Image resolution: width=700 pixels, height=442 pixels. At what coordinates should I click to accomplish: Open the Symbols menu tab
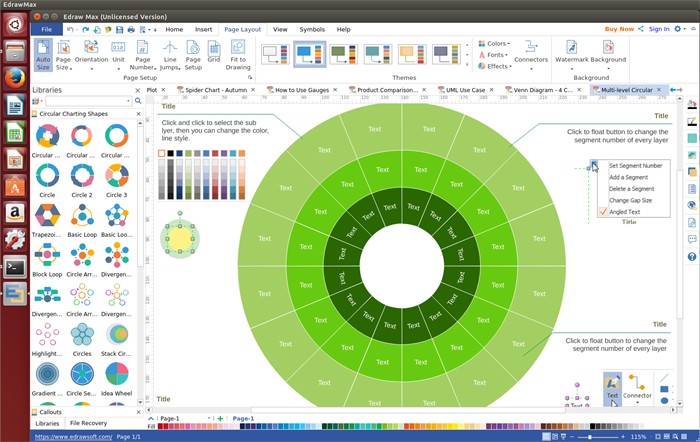[x=312, y=30]
